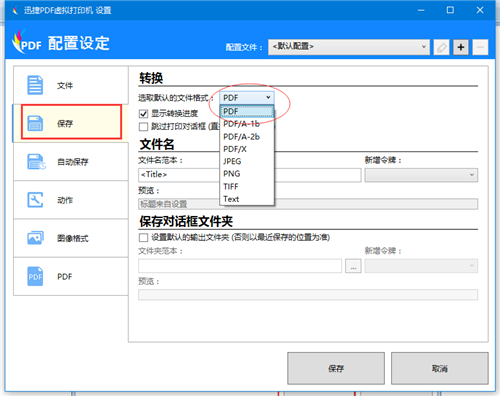
Task: Remove profile with the minus icon
Action: (480, 47)
